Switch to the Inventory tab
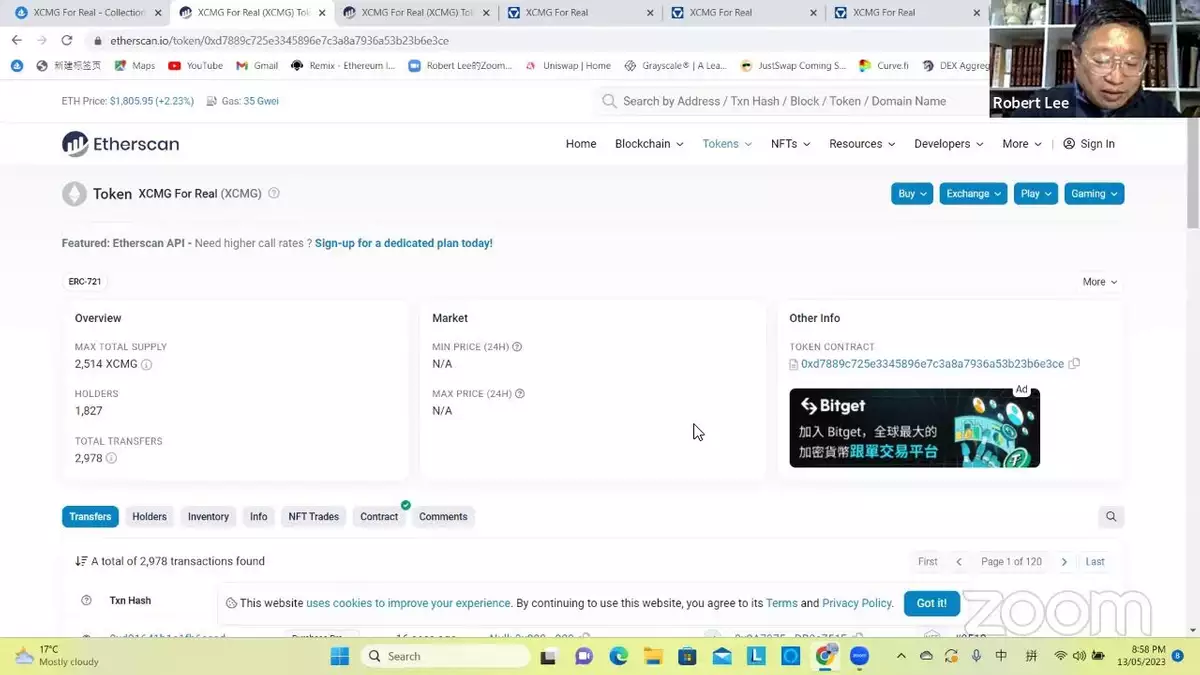1200x675 pixels. 208,517
